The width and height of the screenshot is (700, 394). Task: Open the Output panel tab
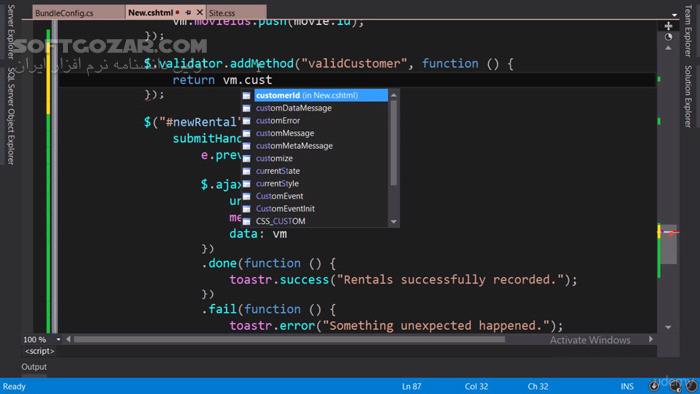pyautogui.click(x=34, y=367)
